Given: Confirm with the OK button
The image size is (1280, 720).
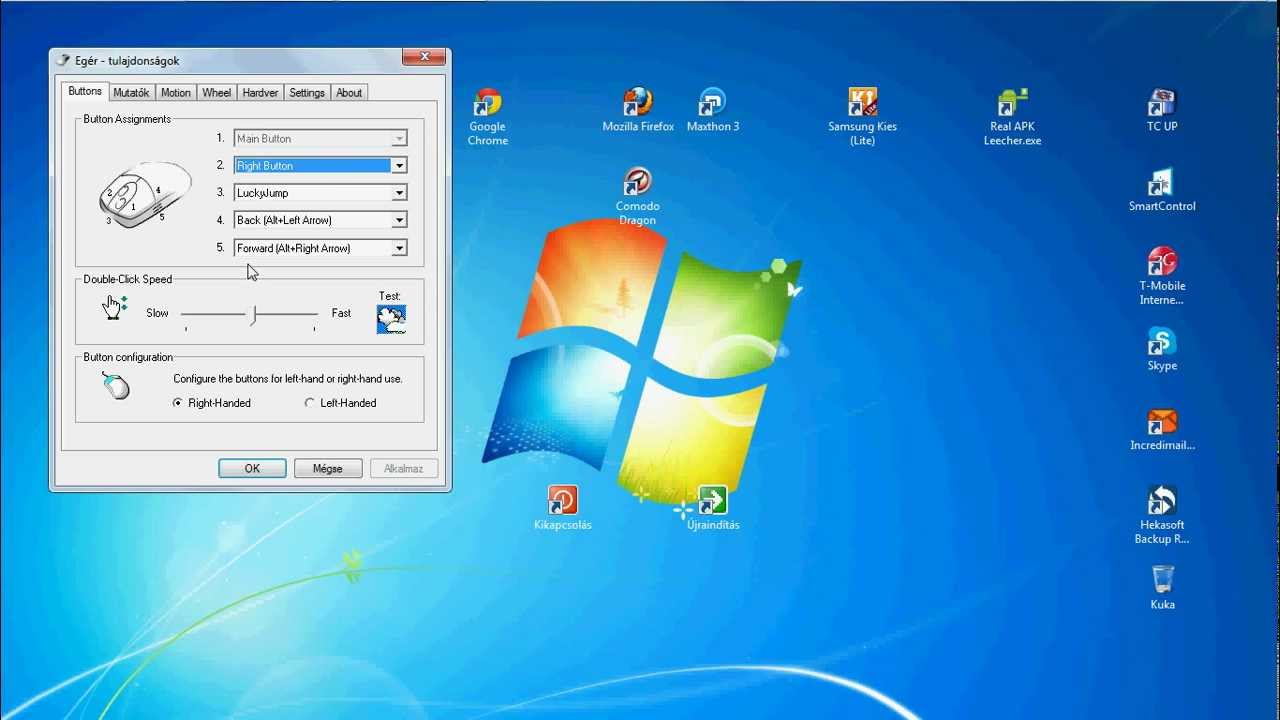Looking at the screenshot, I should pyautogui.click(x=252, y=468).
